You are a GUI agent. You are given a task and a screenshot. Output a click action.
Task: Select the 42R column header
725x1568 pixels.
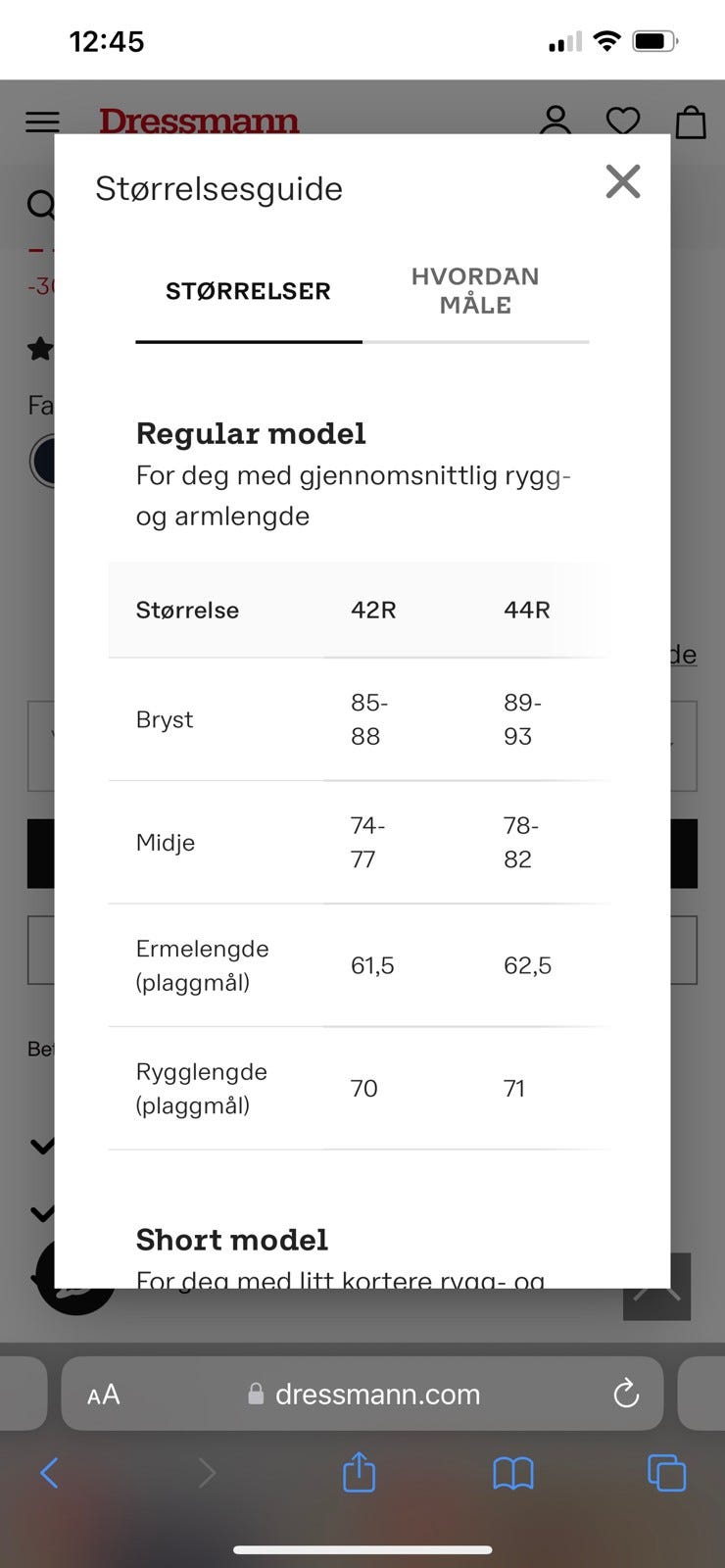[x=373, y=610]
